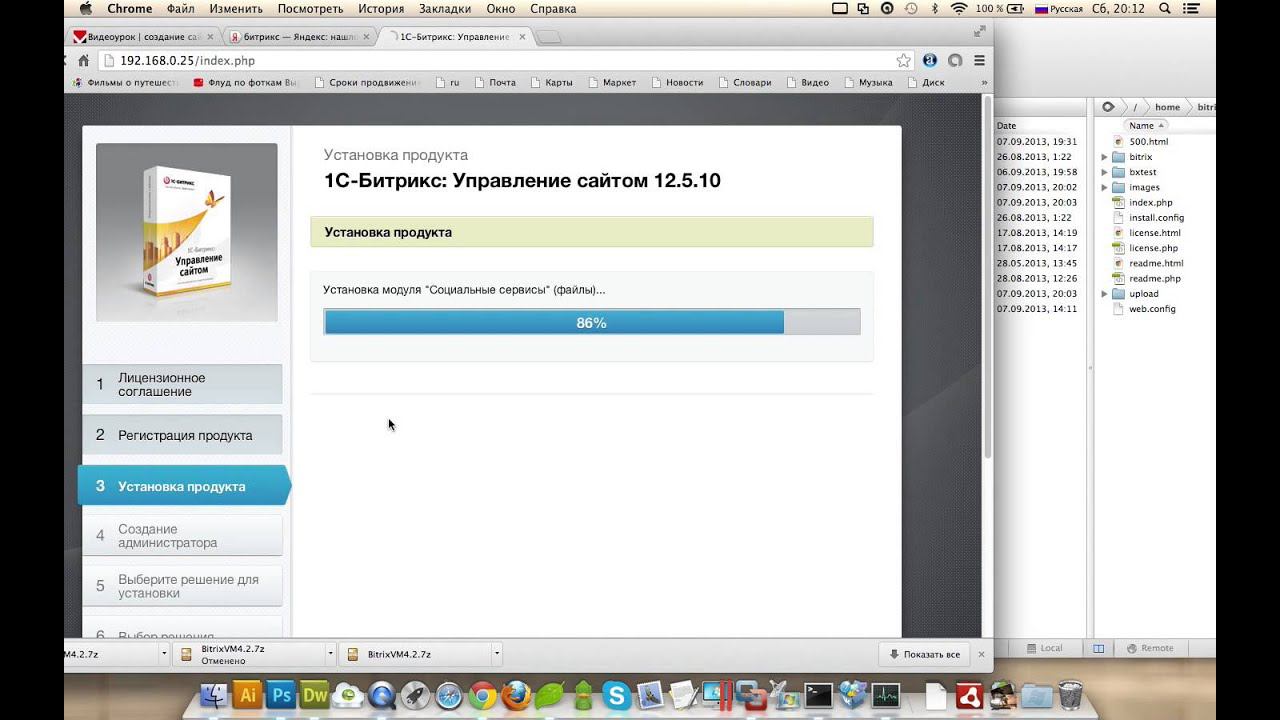Open dropdown for the cancelled BitrixVM4.2.7z download
This screenshot has width=1280, height=720.
click(330, 655)
